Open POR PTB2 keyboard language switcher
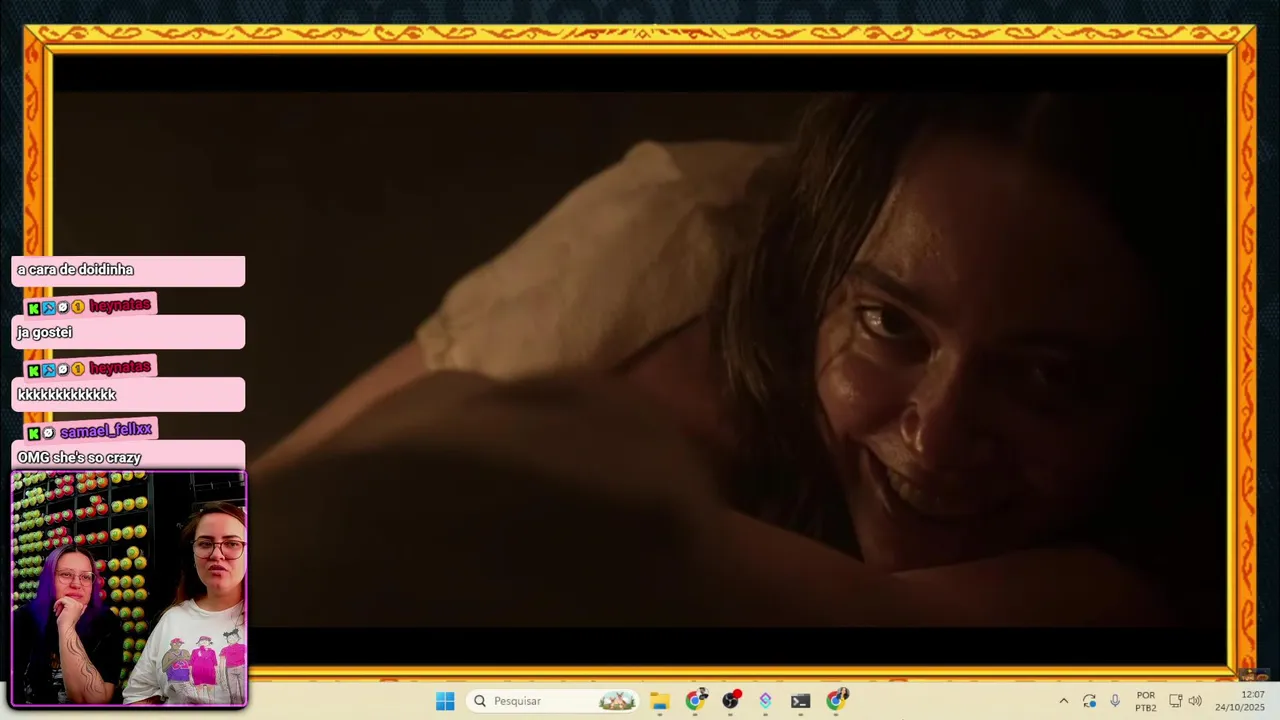 (x=1146, y=701)
